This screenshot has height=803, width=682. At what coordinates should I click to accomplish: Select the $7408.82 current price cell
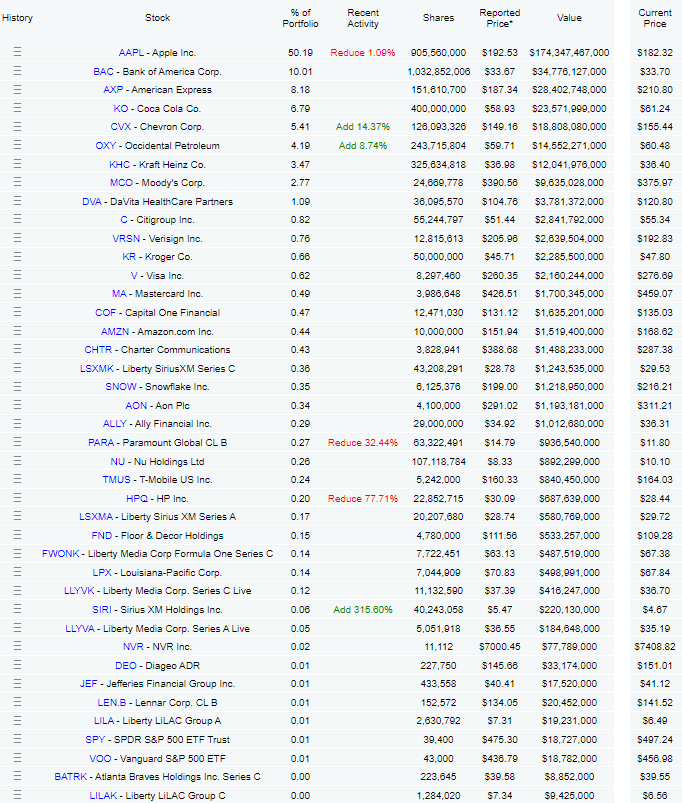coord(655,647)
